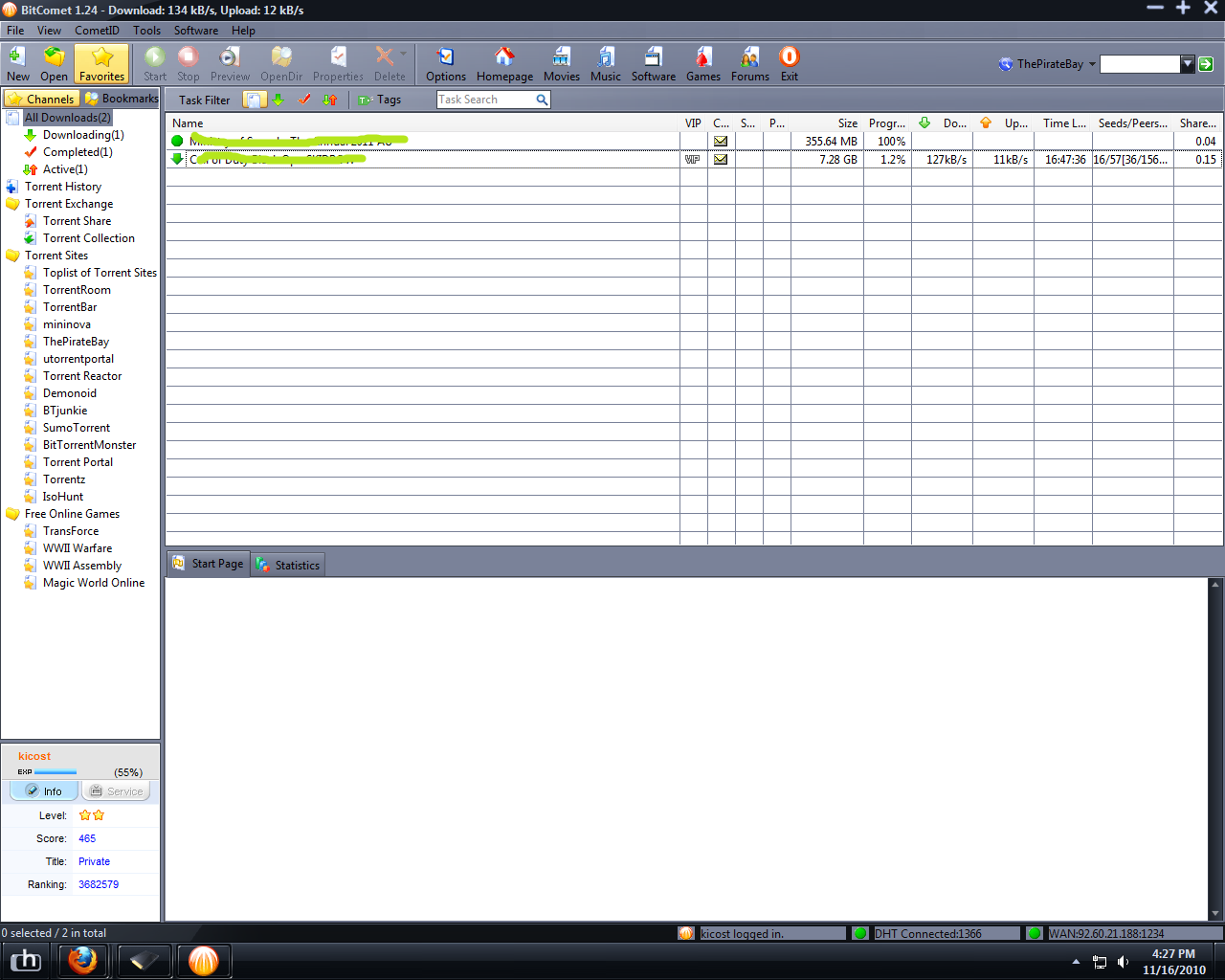Click VIP icon on 7.28 GB task
Viewport: 1225px width, 980px height.
693,160
